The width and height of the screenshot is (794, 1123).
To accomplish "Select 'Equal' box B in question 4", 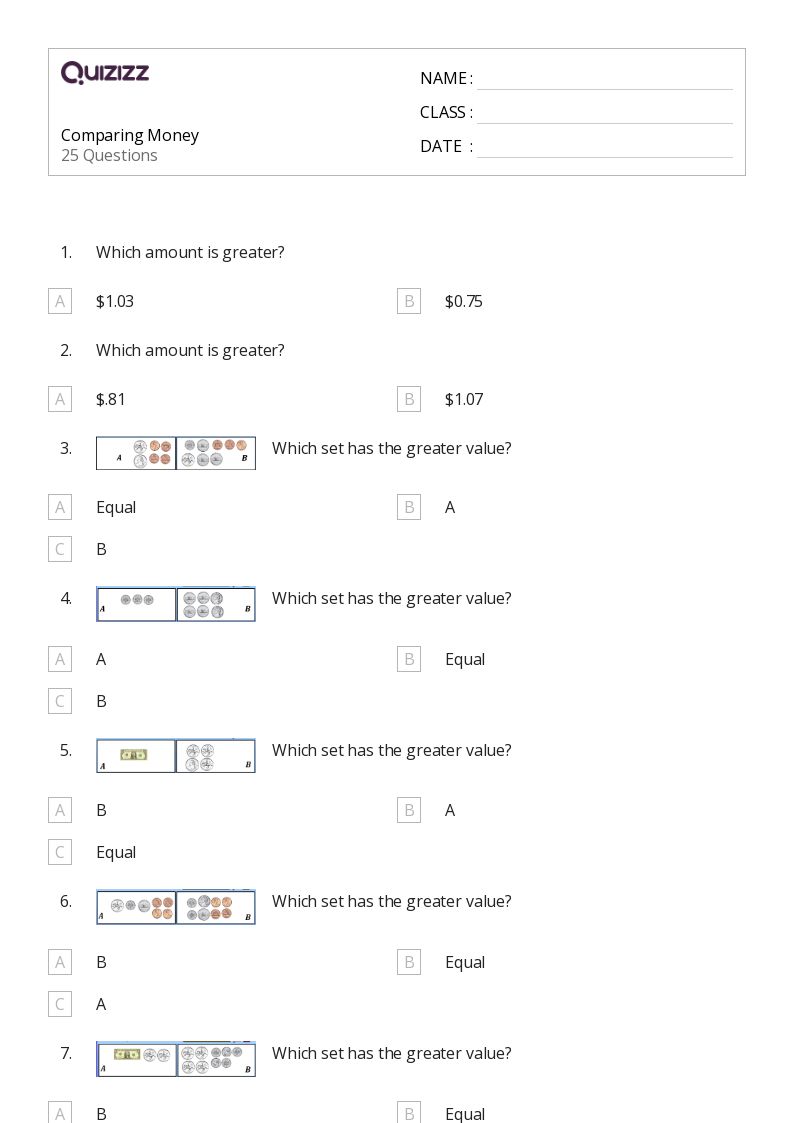I will point(409,659).
